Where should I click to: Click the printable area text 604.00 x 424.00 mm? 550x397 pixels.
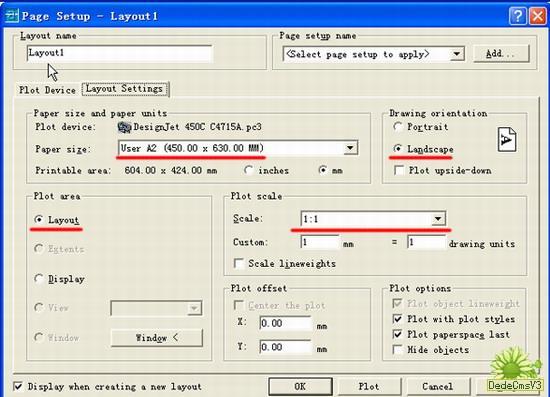coord(171,171)
